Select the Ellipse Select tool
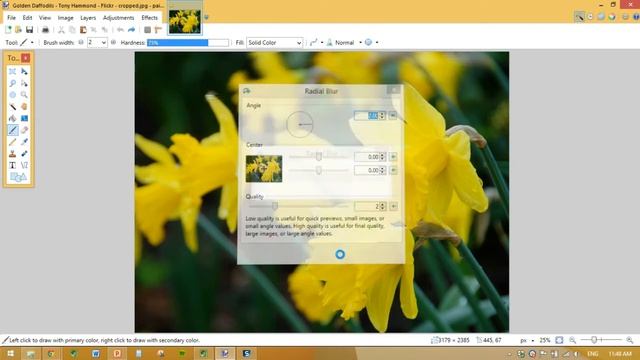The height and width of the screenshot is (360, 640). pos(13,95)
